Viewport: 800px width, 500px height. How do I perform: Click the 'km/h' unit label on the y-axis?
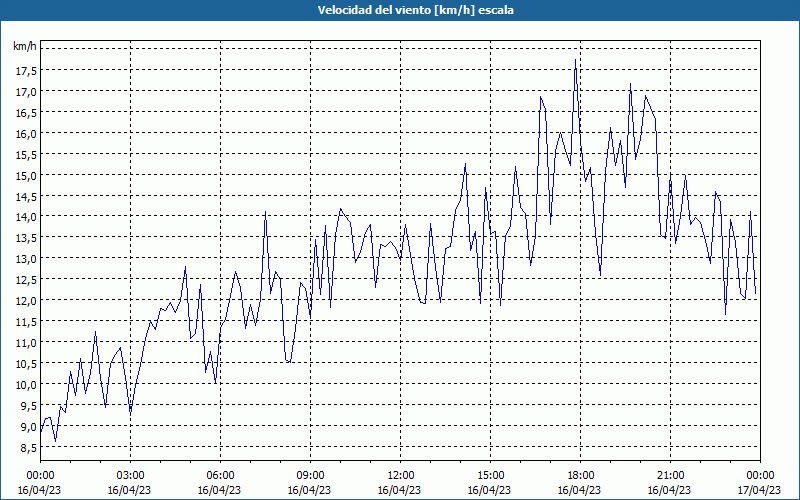click(25, 47)
